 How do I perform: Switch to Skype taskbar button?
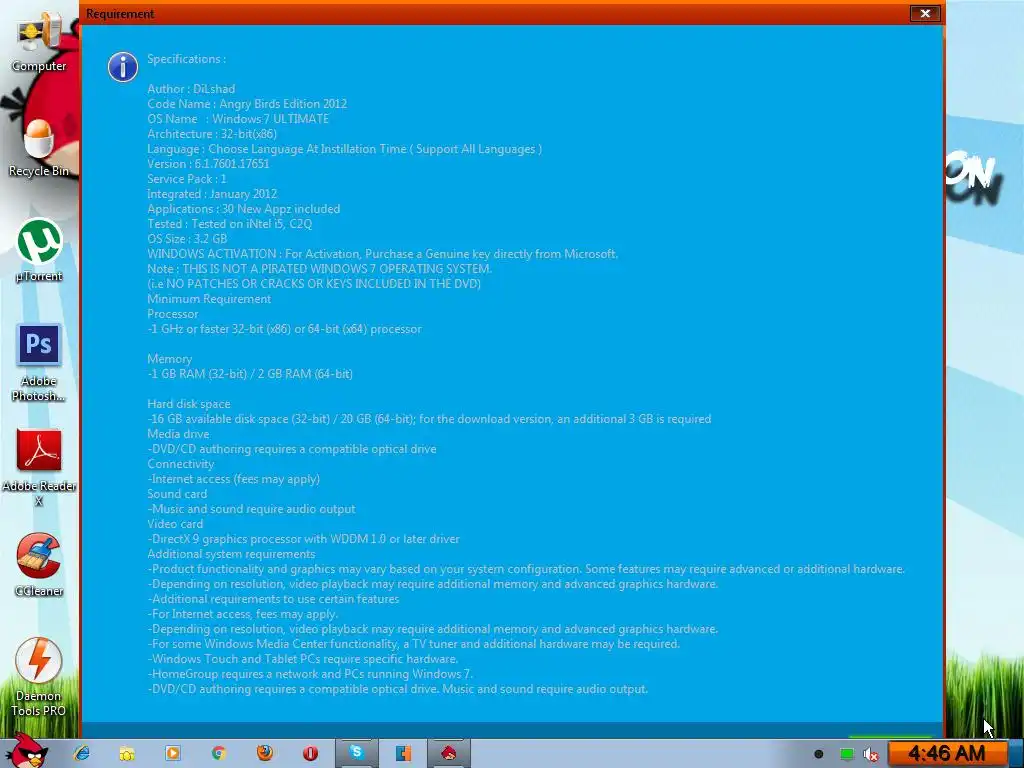tap(357, 753)
